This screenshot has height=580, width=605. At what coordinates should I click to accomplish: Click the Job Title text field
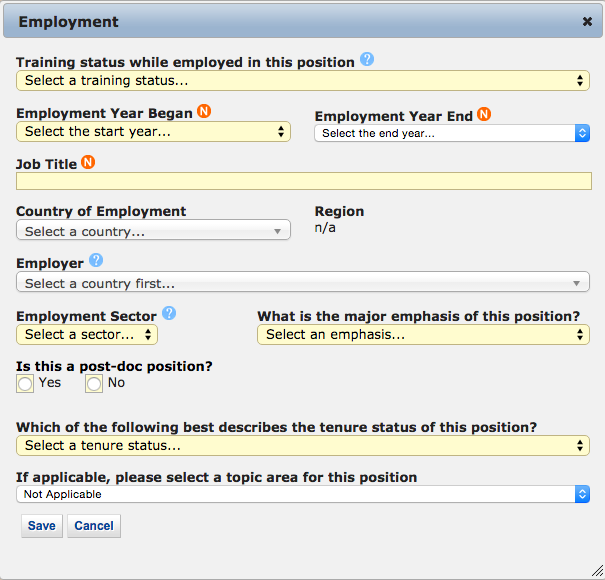[x=303, y=181]
